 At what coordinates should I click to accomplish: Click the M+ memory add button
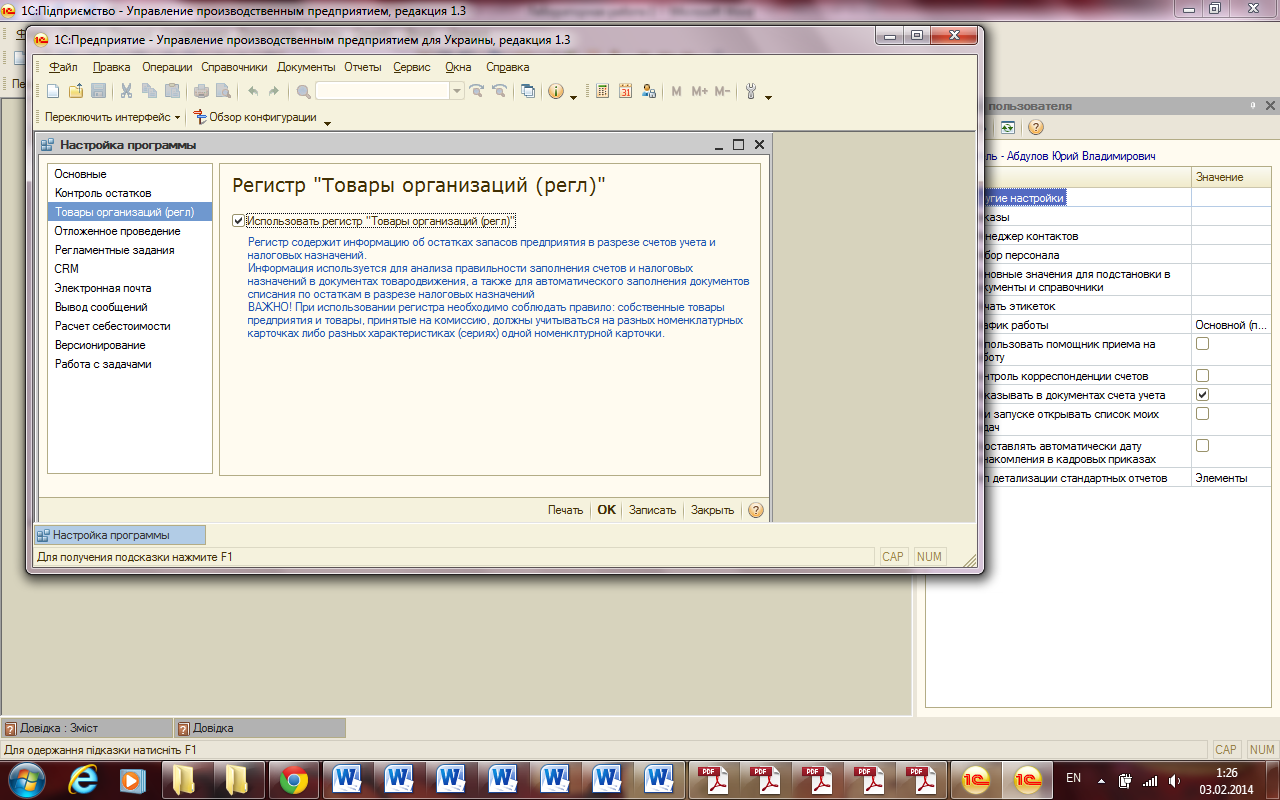pos(699,91)
